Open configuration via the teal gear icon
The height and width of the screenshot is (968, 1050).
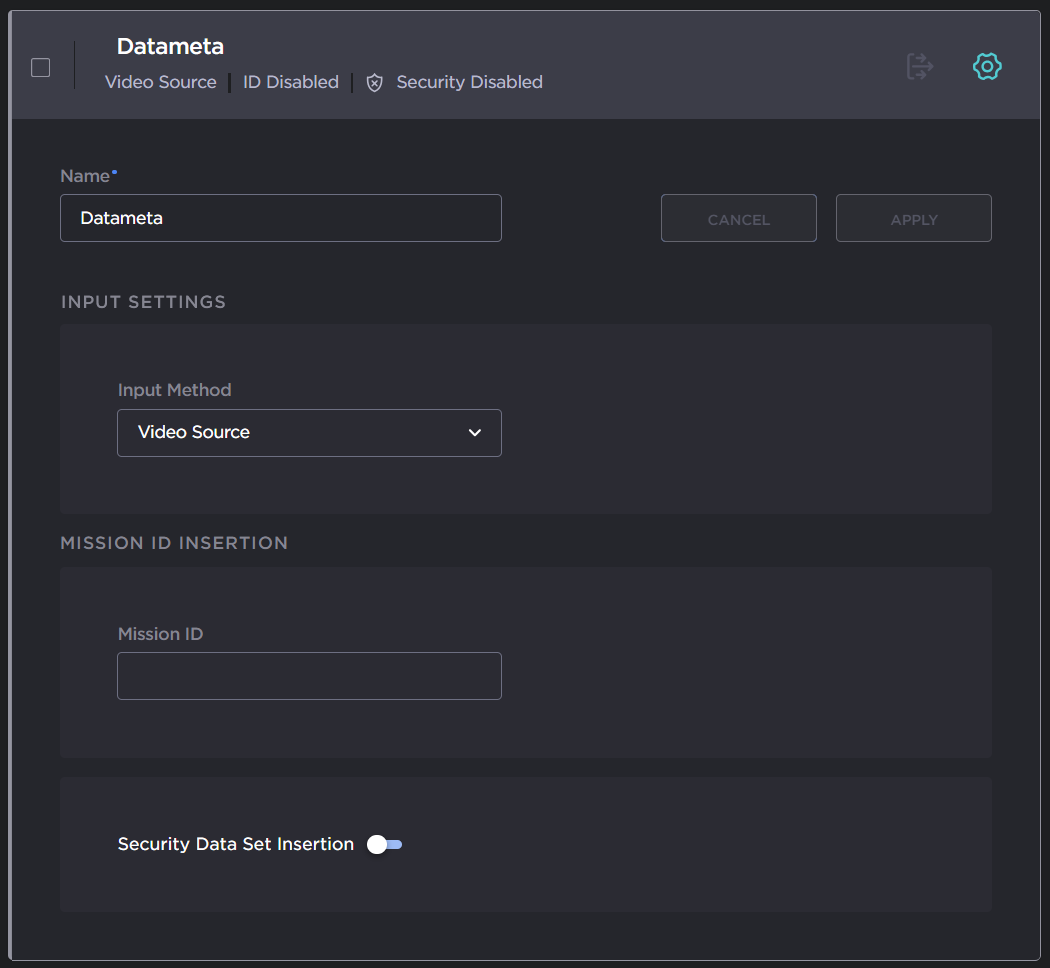point(987,66)
